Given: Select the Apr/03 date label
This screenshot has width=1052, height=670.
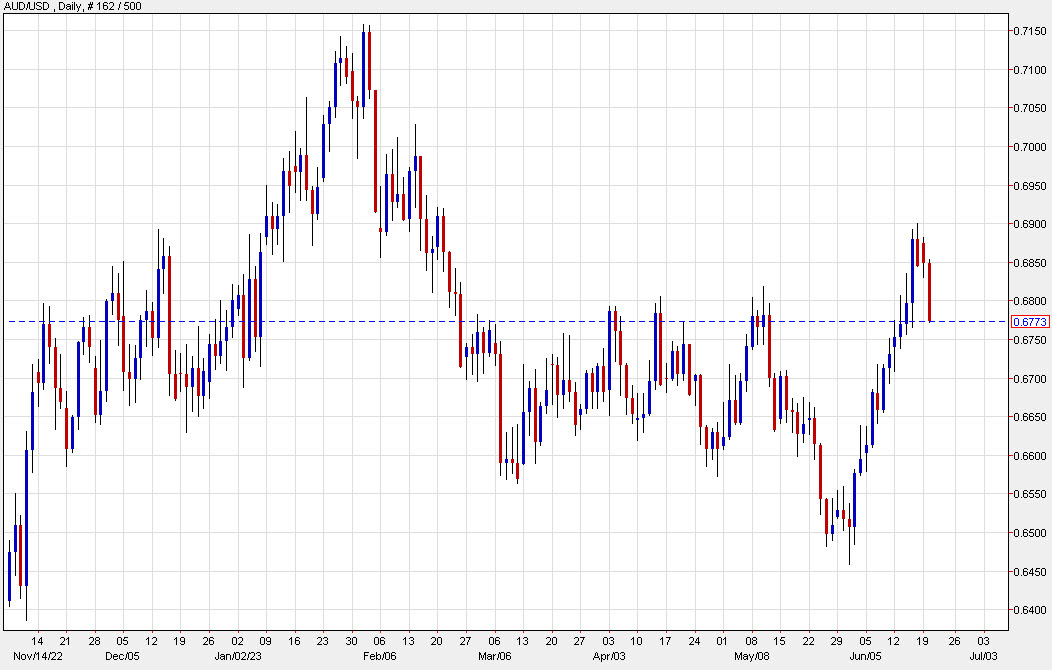Looking at the screenshot, I should 611,658.
